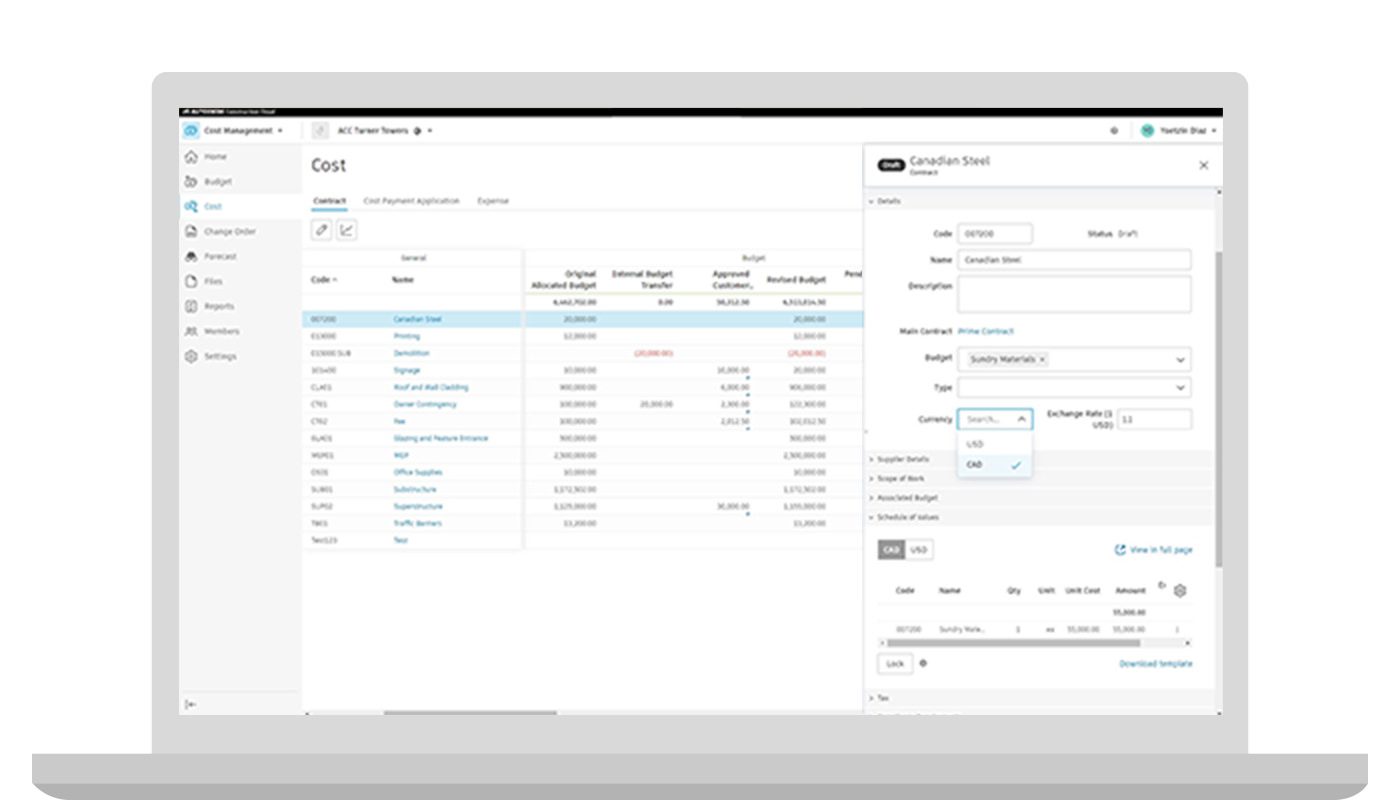This screenshot has width=1400, height=800.
Task: Close the Canadian Steel panel
Action: [x=1203, y=166]
